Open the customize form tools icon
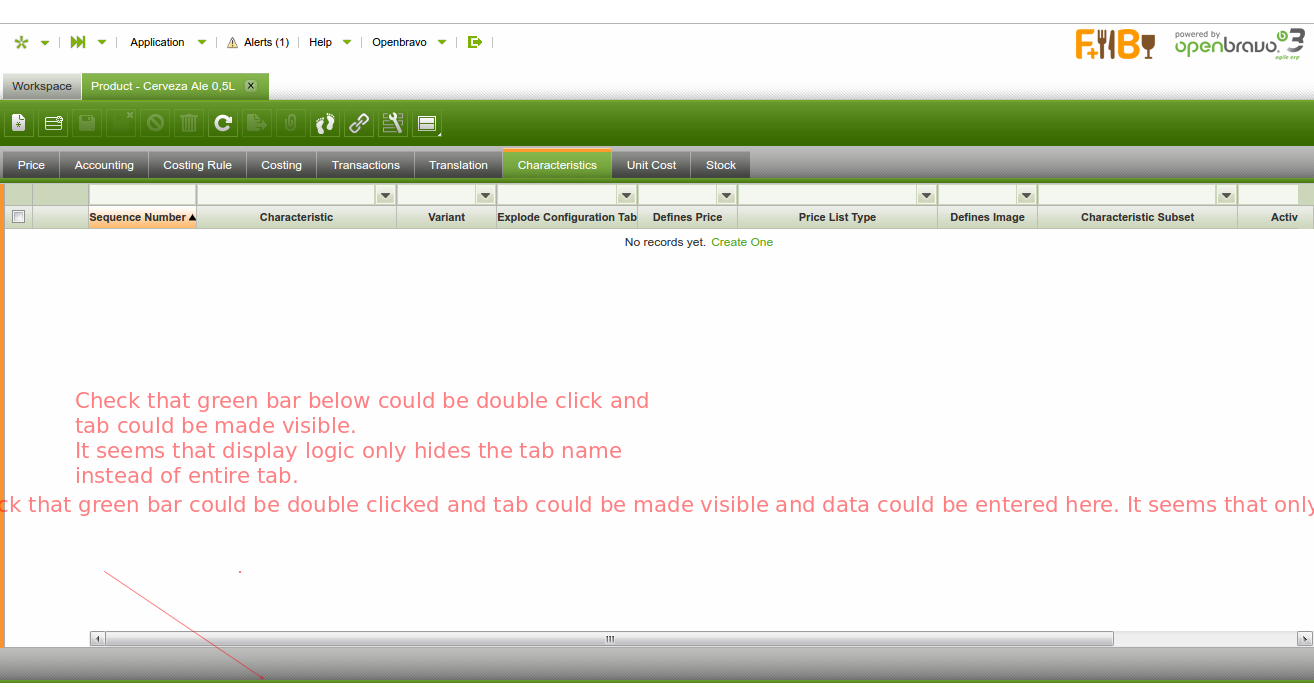The image size is (1314, 700). pos(393,123)
